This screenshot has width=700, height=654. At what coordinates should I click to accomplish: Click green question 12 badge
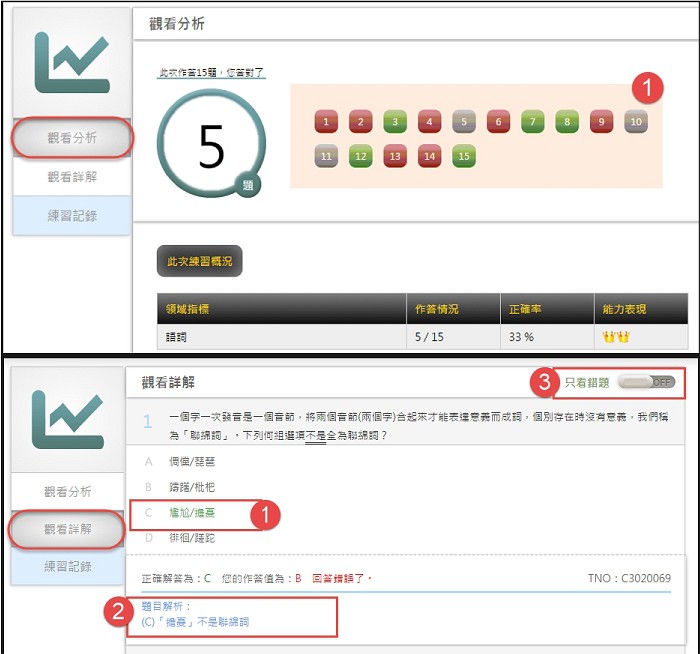click(361, 156)
